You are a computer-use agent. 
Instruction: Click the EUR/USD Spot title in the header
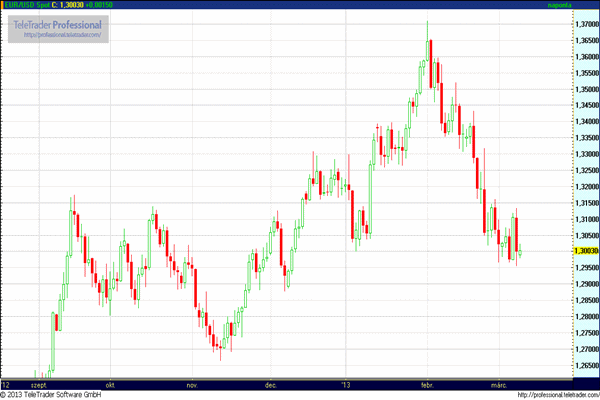(x=29, y=5)
